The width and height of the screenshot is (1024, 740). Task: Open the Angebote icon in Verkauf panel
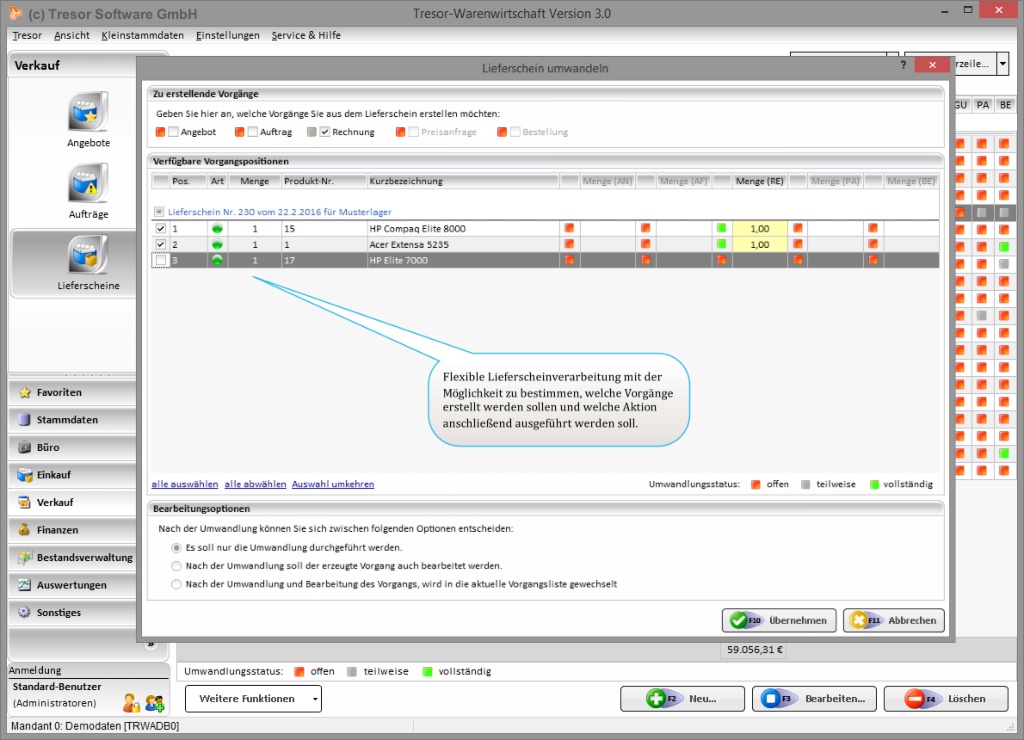coord(88,113)
